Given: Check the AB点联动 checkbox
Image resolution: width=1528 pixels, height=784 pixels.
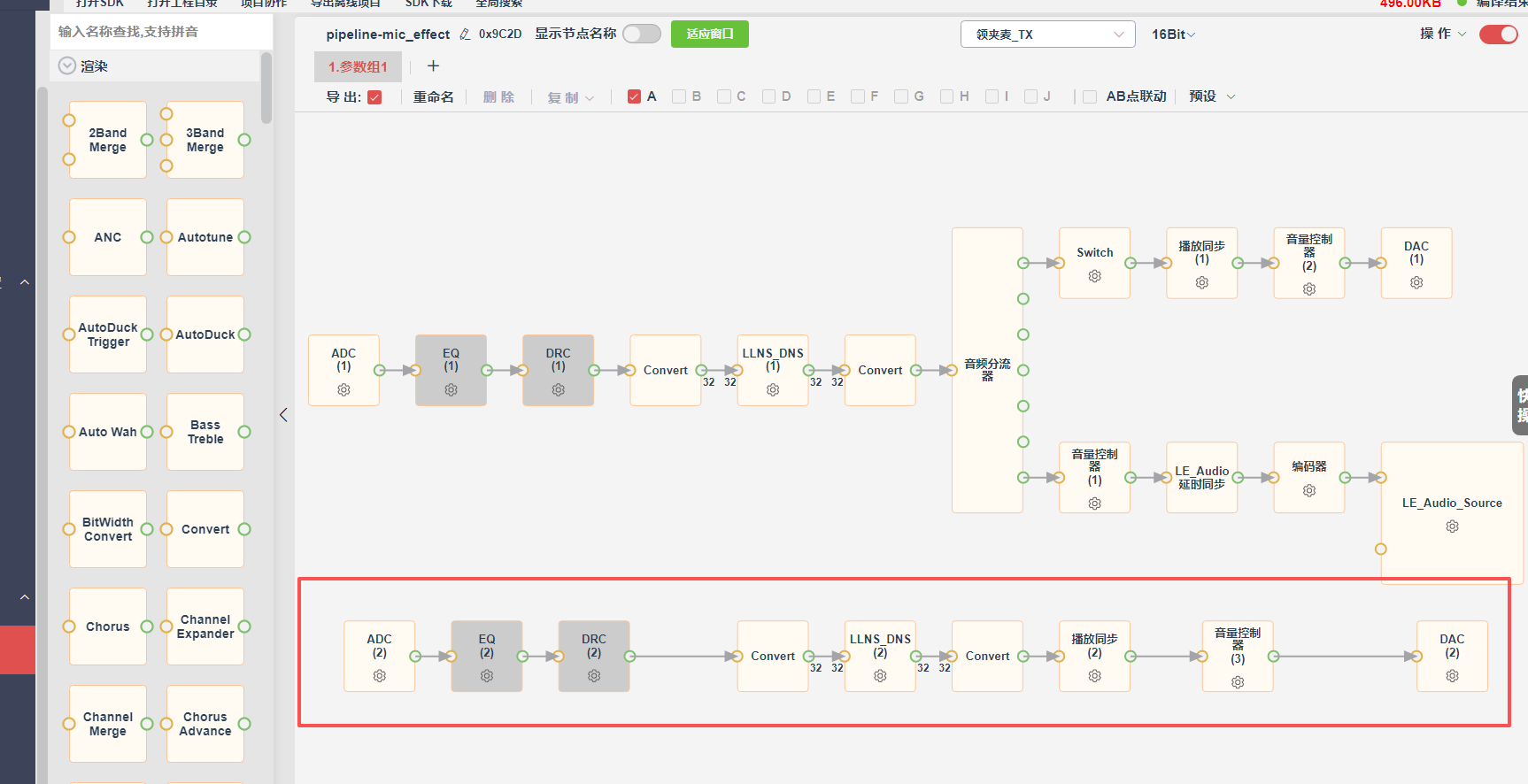Looking at the screenshot, I should [x=1090, y=96].
